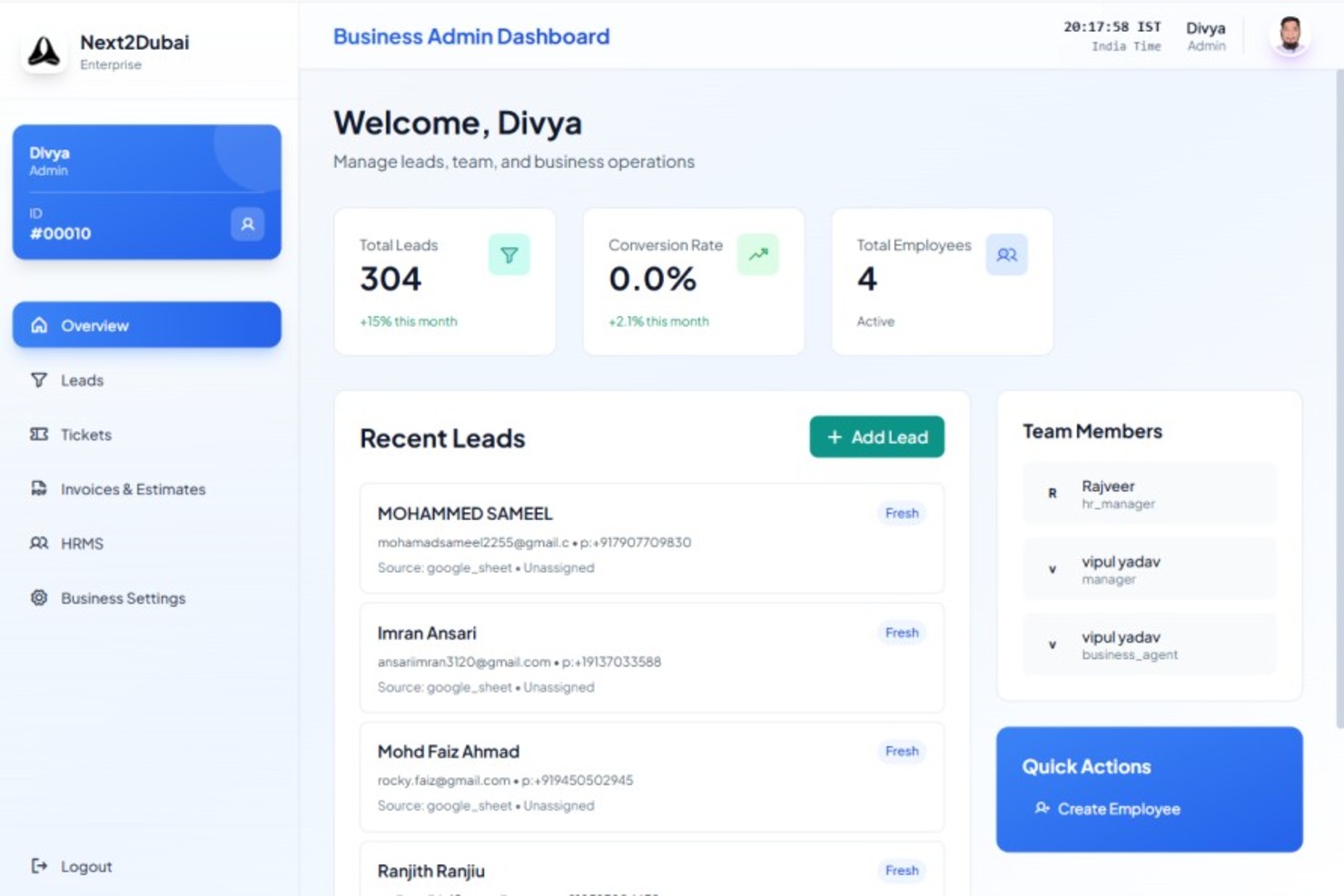
Task: Click the ticket icon beside Tickets
Action: tap(39, 434)
